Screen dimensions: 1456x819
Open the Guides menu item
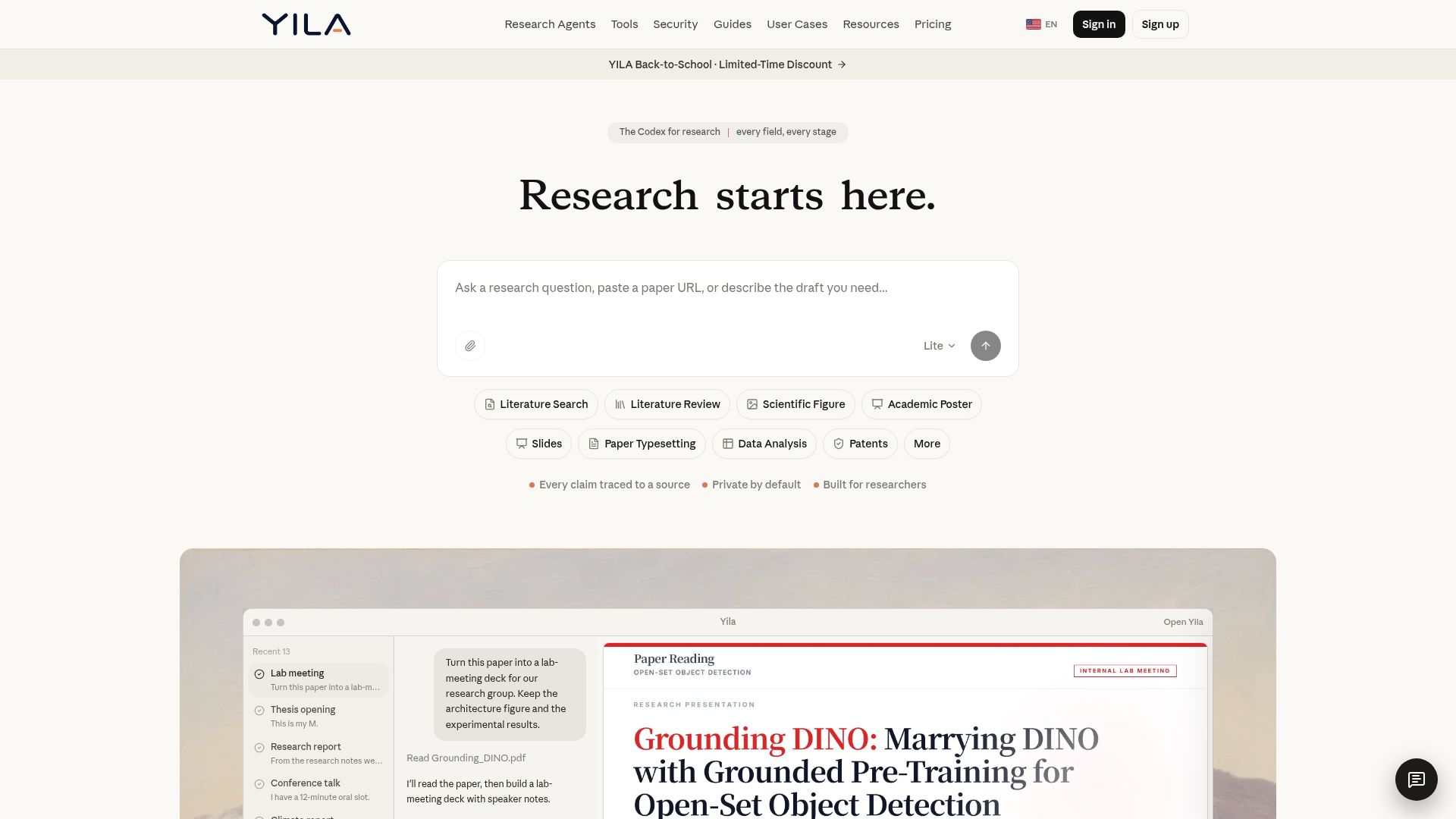point(732,24)
